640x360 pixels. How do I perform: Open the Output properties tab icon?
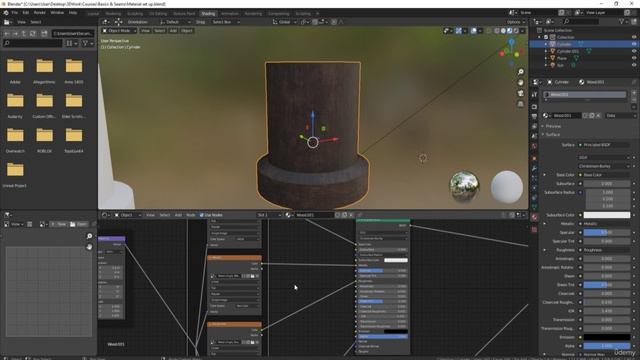(534, 117)
